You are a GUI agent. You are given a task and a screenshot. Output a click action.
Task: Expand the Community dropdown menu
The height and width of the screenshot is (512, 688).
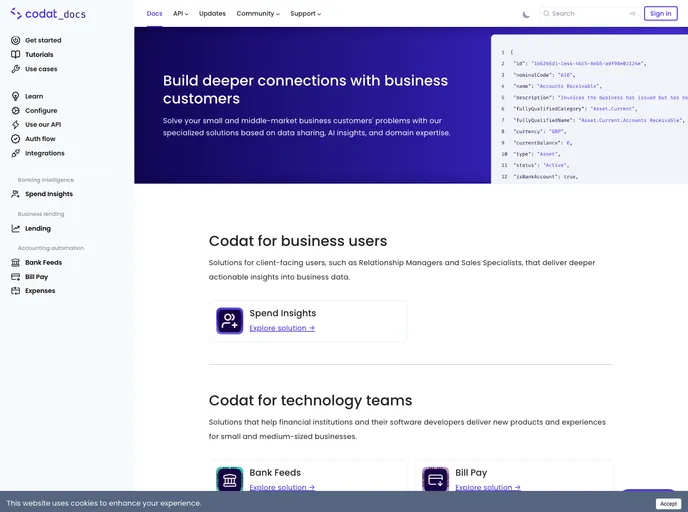(258, 14)
